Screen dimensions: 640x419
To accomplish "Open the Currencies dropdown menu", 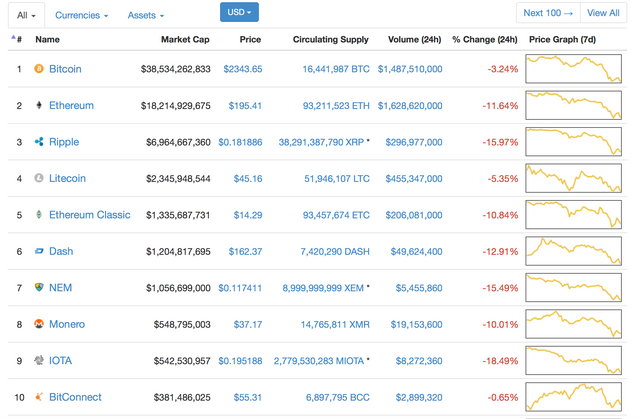I will click(x=82, y=15).
